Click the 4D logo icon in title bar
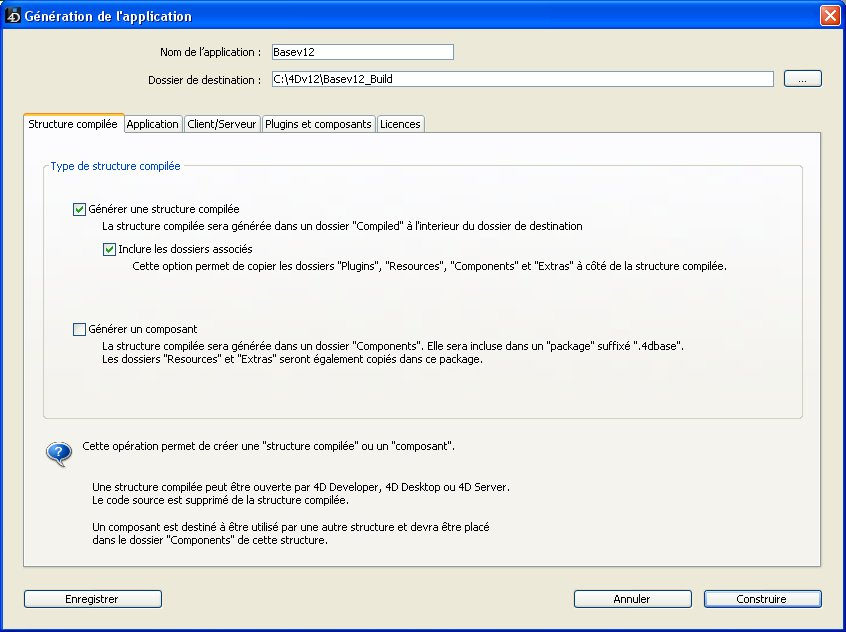 pyautogui.click(x=12, y=16)
